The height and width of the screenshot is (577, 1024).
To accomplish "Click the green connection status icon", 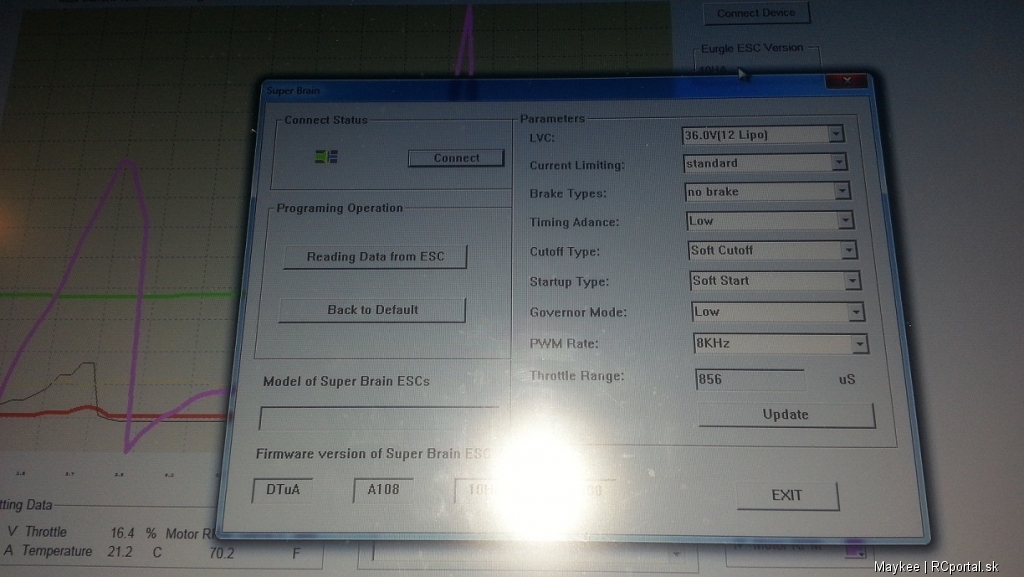I will (x=326, y=157).
